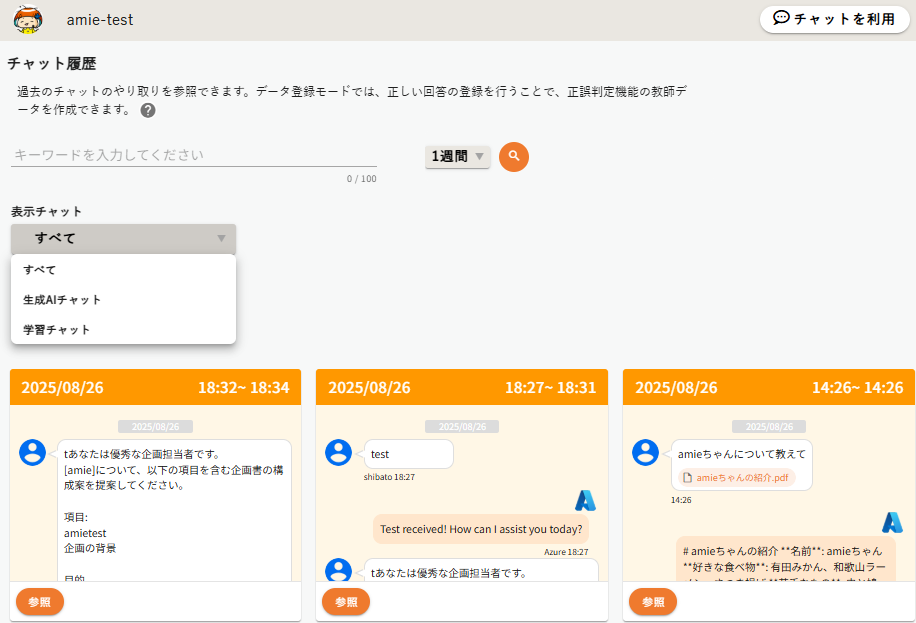This screenshot has height=623, width=916.
Task: Click the チャットを利用 button
Action: point(834,19)
